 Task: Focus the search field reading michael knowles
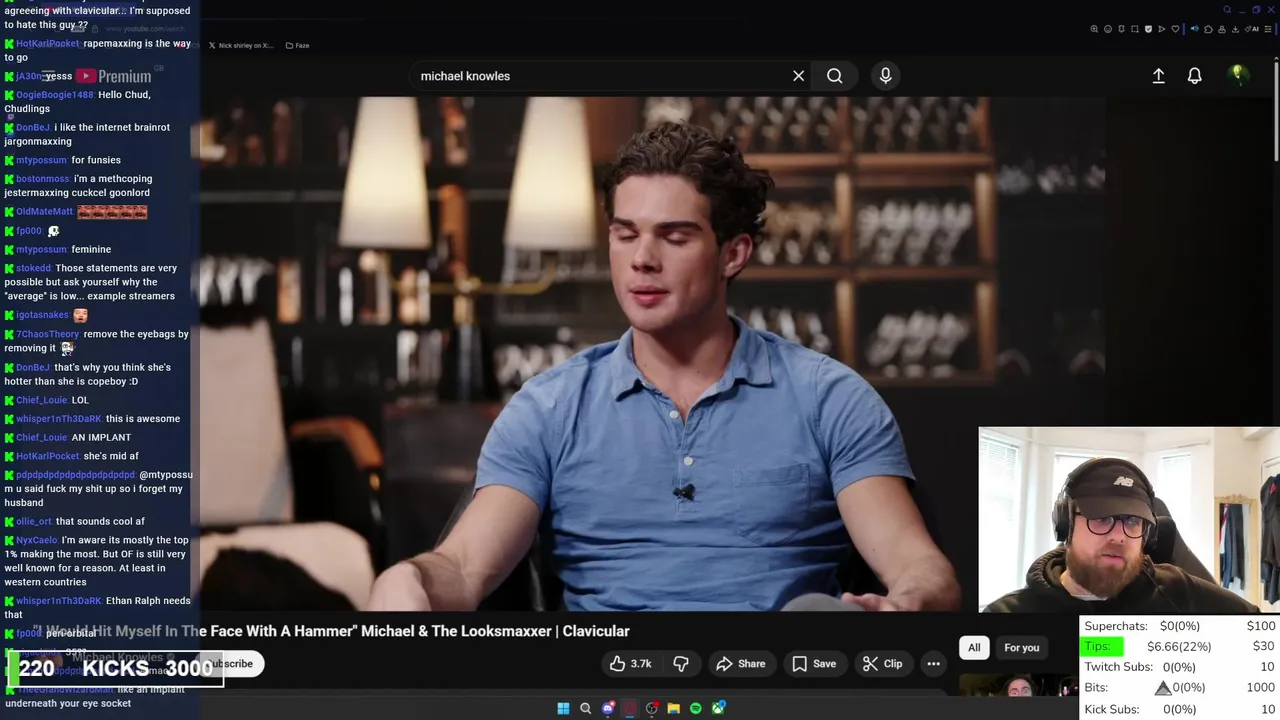tap(600, 76)
